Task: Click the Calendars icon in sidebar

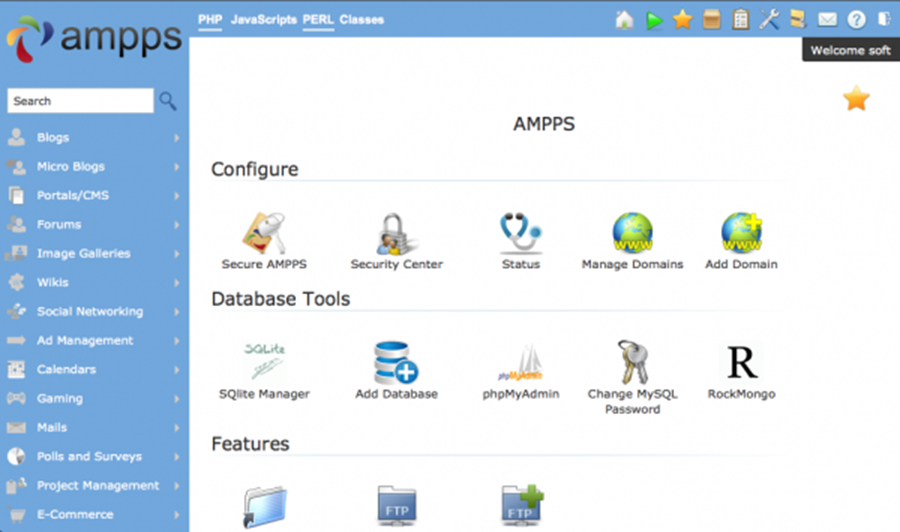Action: click(17, 369)
